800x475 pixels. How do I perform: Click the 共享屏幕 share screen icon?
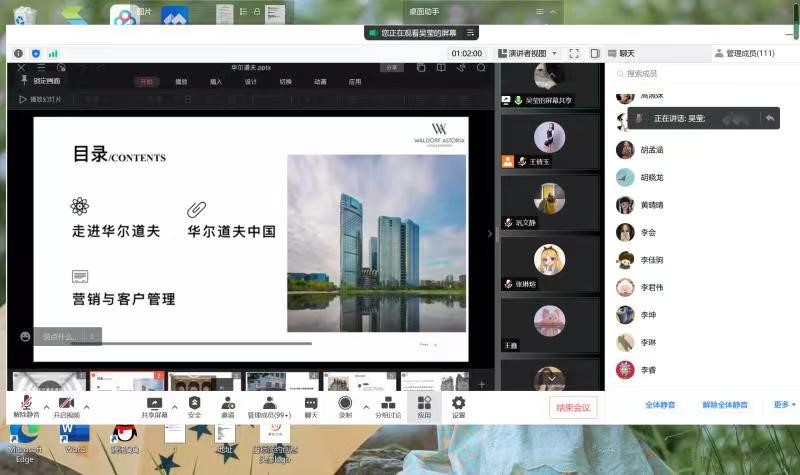point(154,404)
